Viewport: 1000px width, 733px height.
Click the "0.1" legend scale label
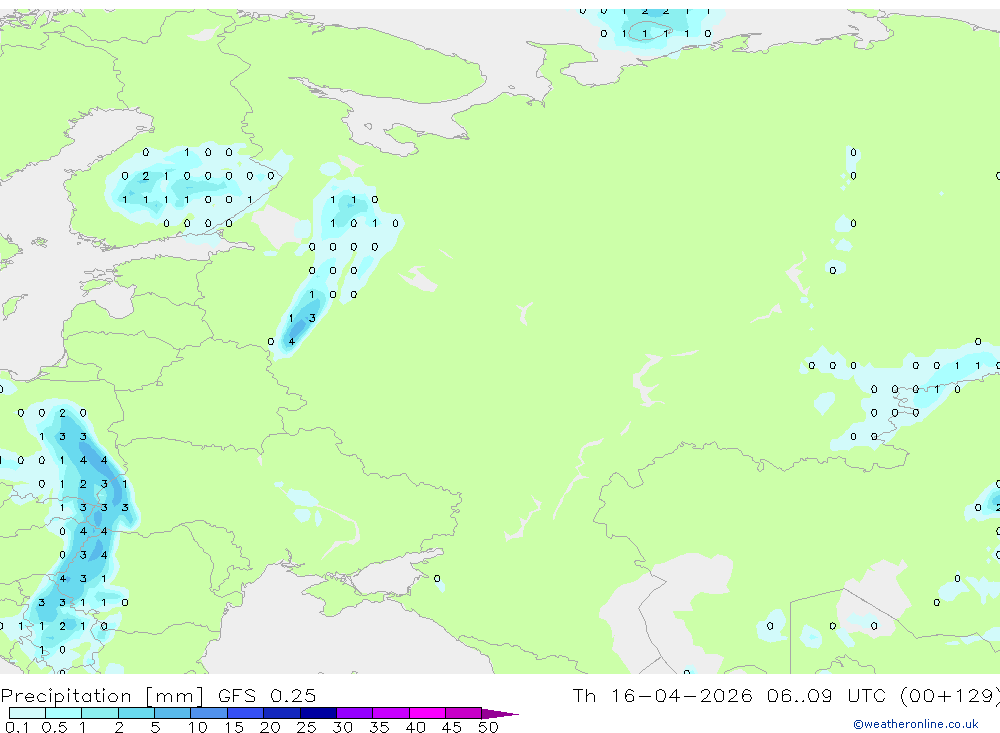pos(17,727)
